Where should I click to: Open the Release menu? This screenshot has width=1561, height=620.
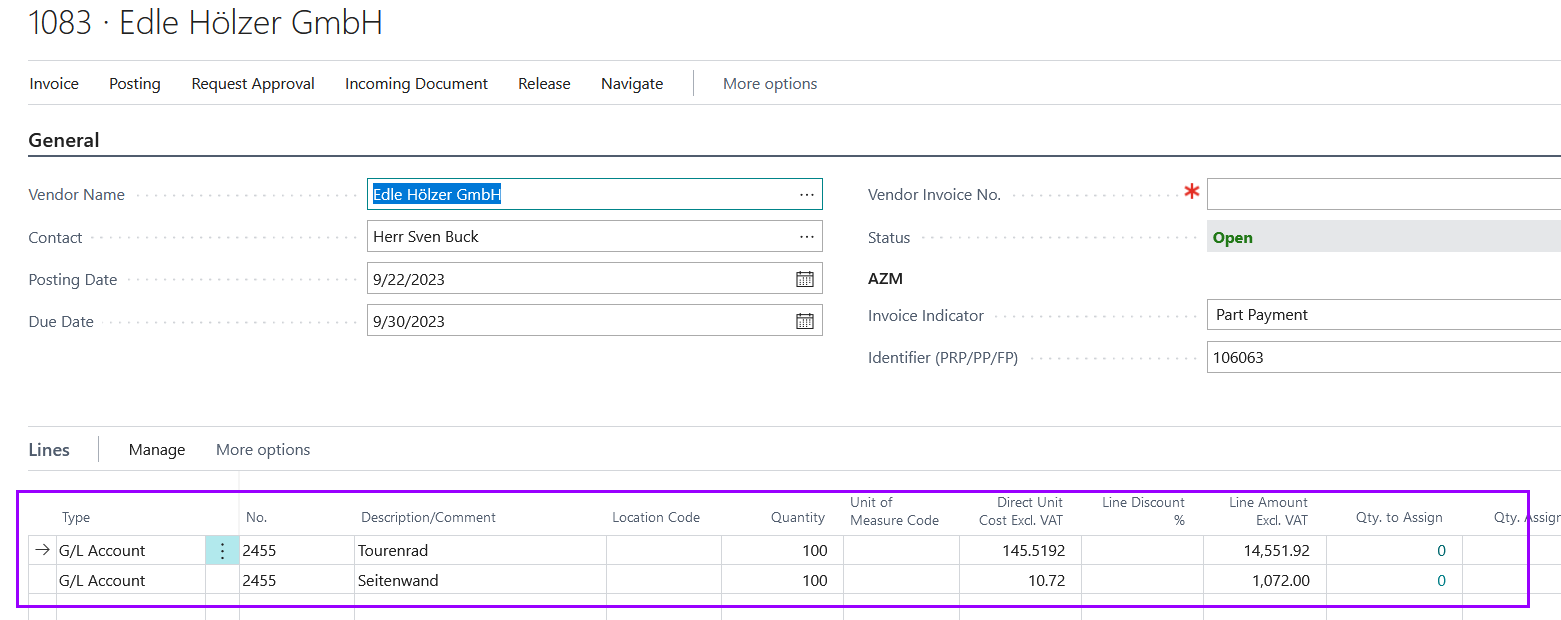coord(544,84)
